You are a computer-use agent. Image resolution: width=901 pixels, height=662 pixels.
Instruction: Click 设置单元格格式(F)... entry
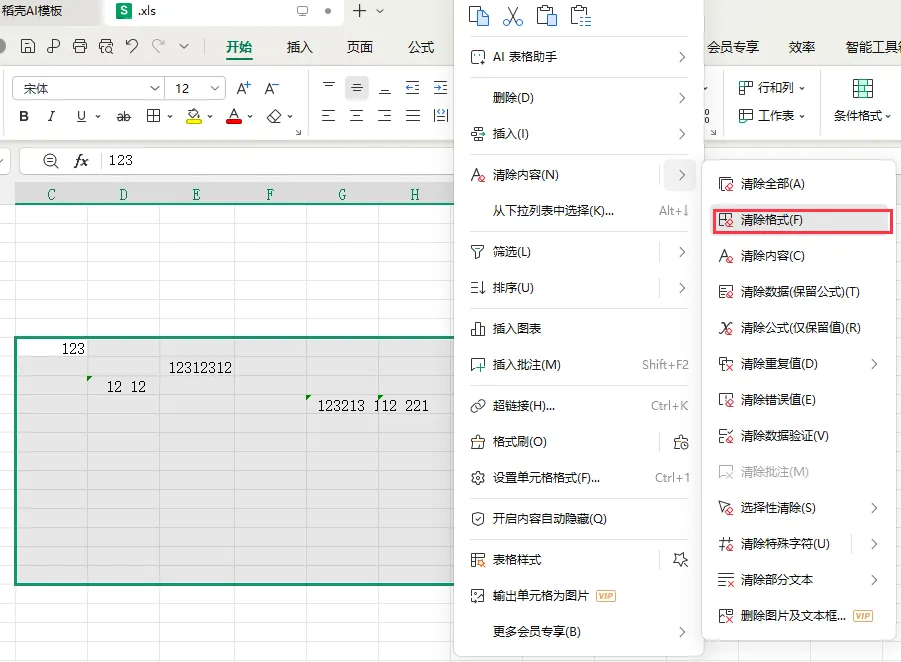pos(579,478)
